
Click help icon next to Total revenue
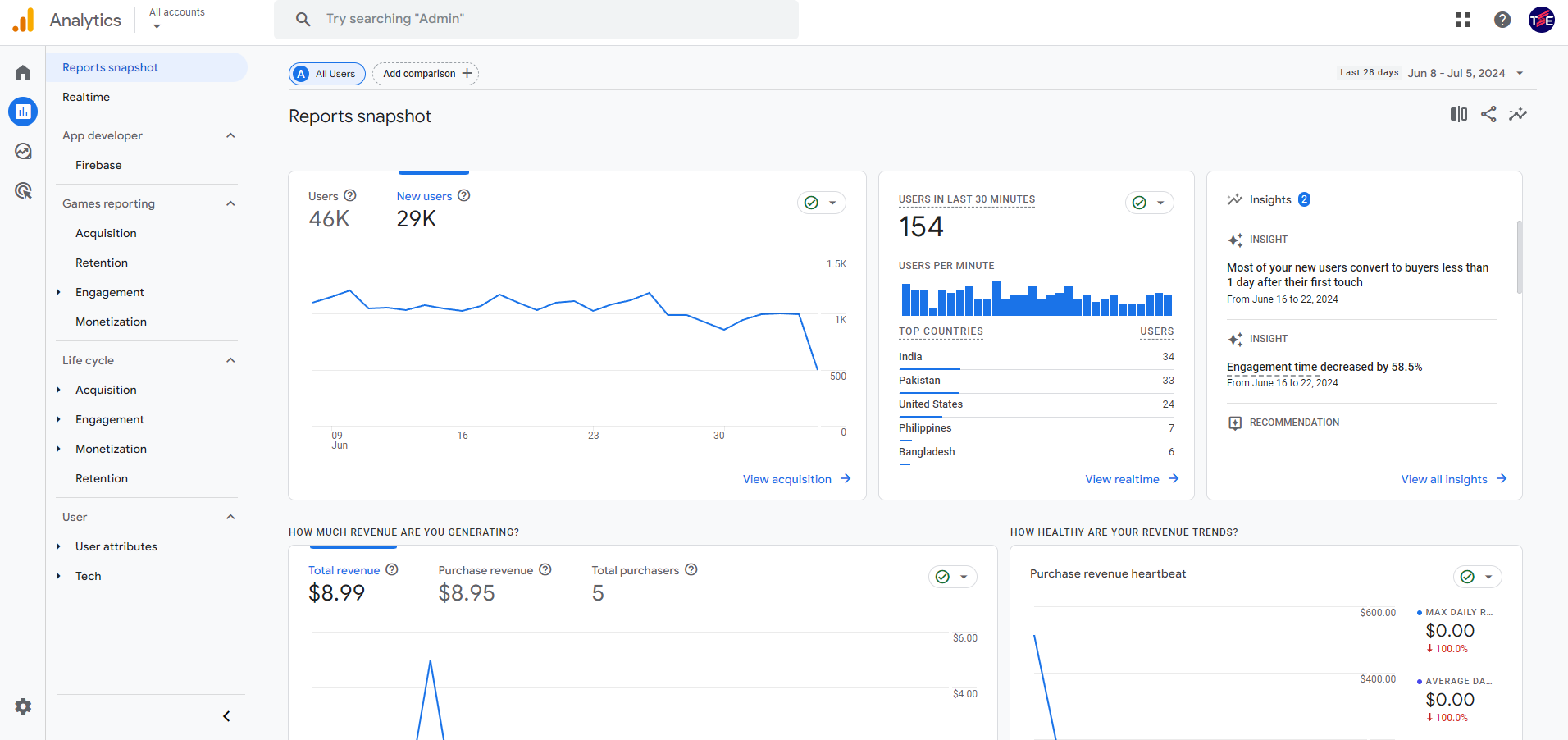tap(392, 569)
